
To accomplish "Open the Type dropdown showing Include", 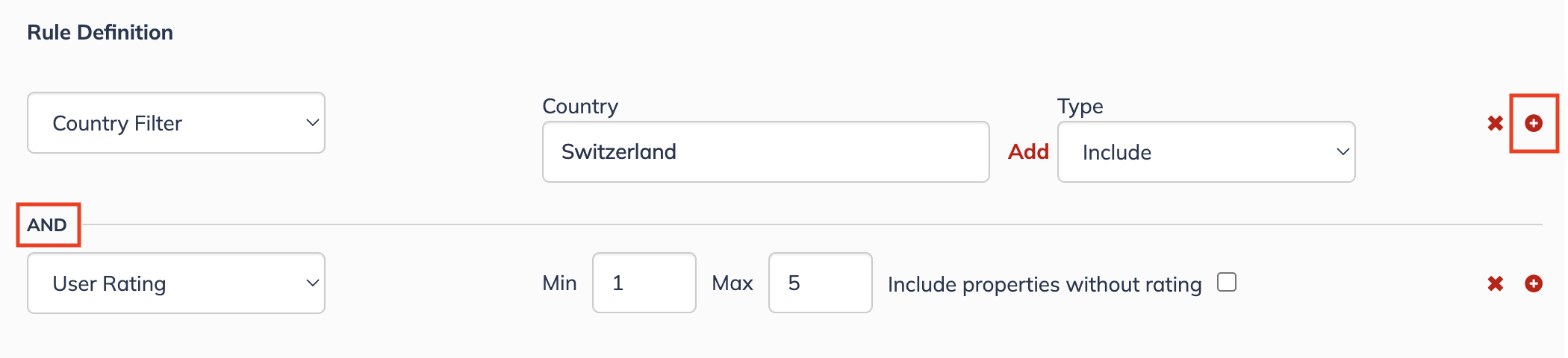I will (1207, 152).
